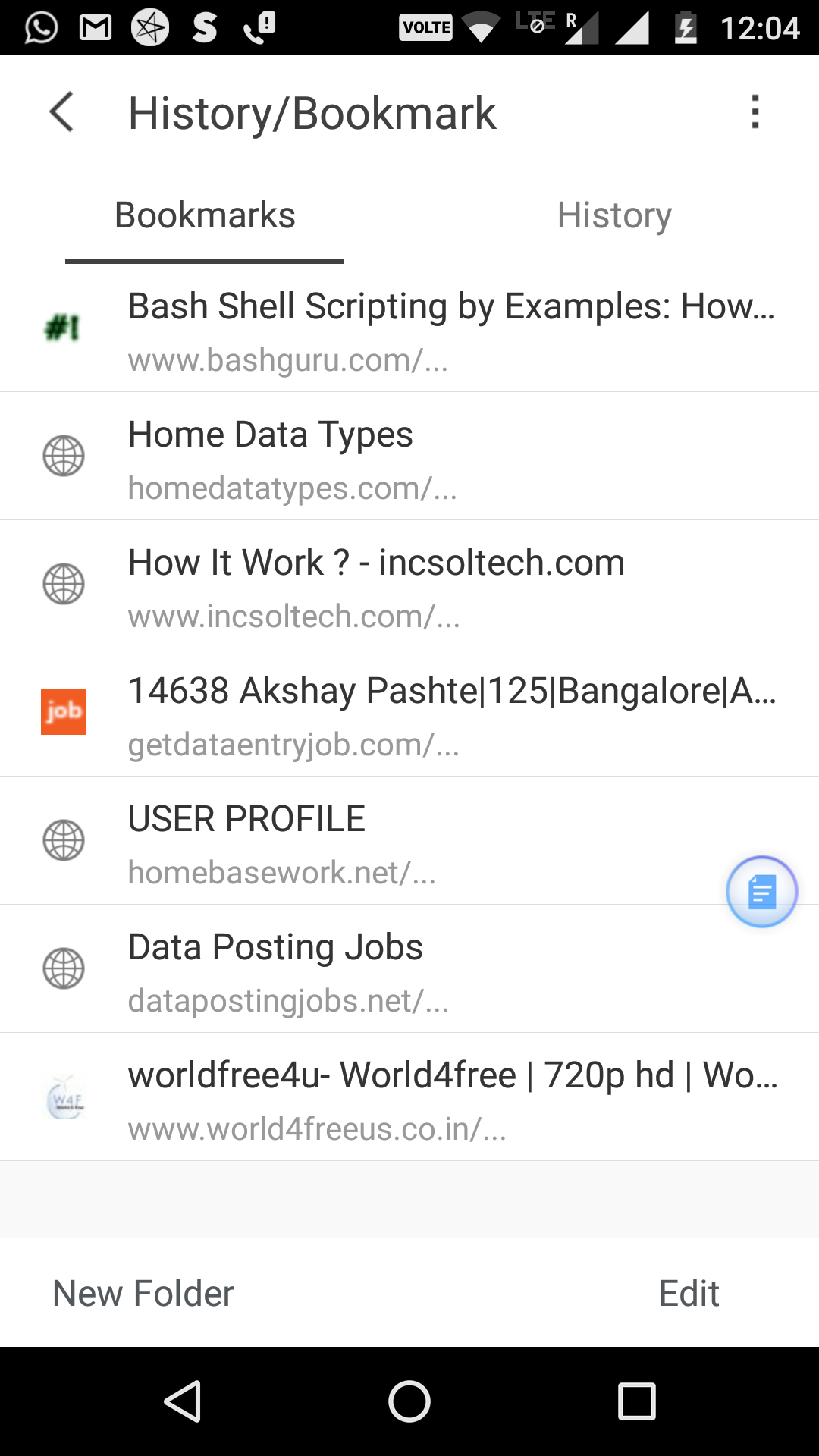Viewport: 819px width, 1456px height.
Task: Open the 14638 Akshay Pashte bookmark
Action: (451, 712)
